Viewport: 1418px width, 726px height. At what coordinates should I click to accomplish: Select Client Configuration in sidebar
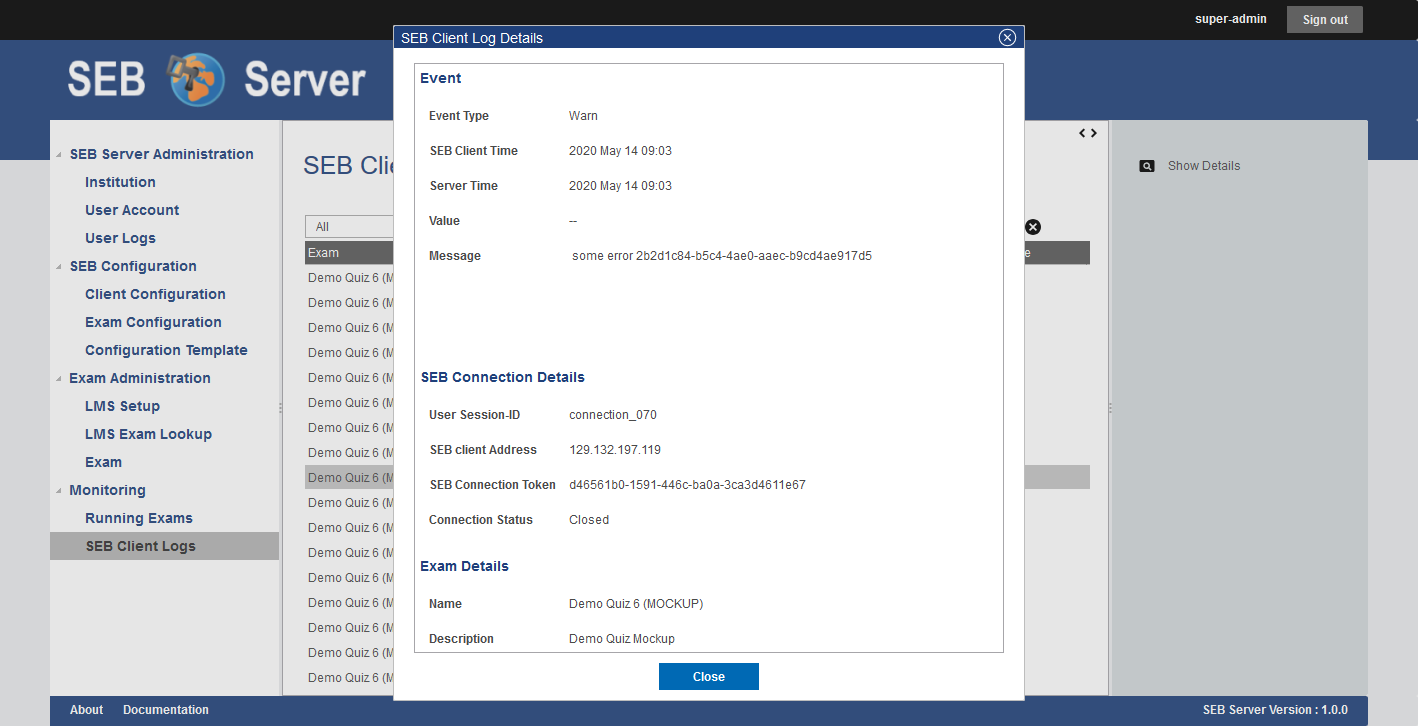coord(155,294)
